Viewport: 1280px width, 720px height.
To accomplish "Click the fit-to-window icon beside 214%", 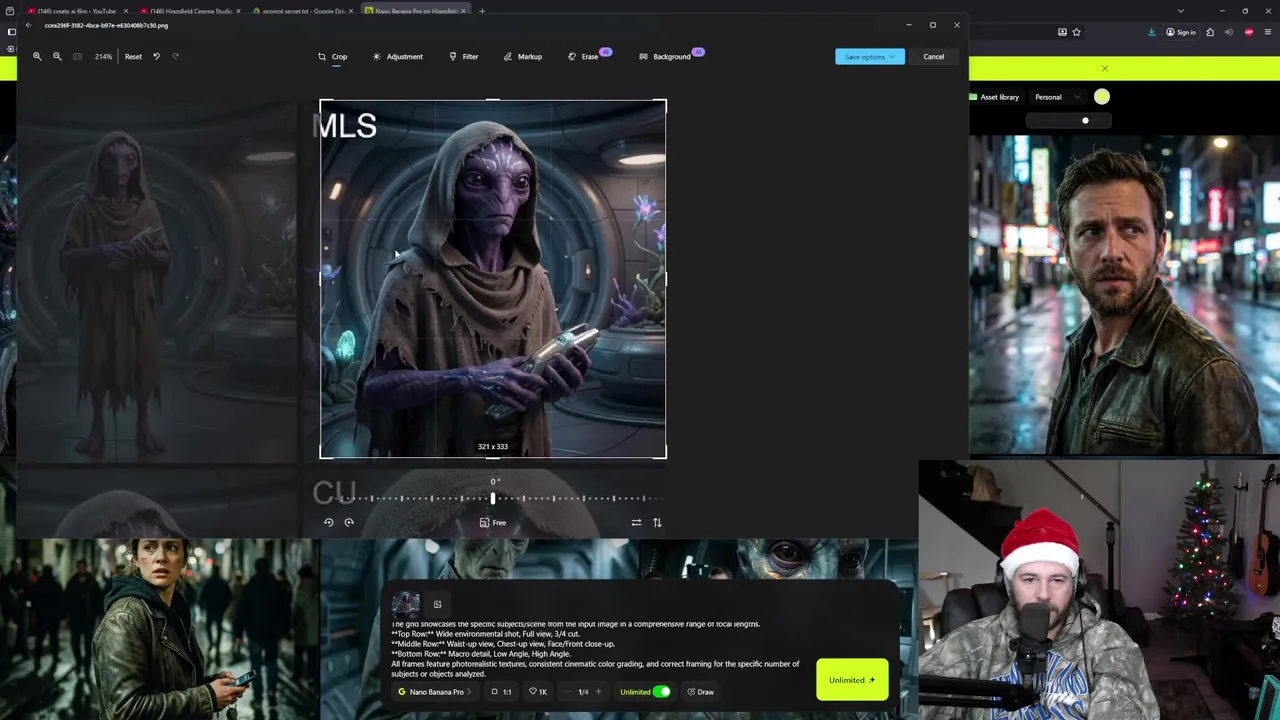I will 77,56.
